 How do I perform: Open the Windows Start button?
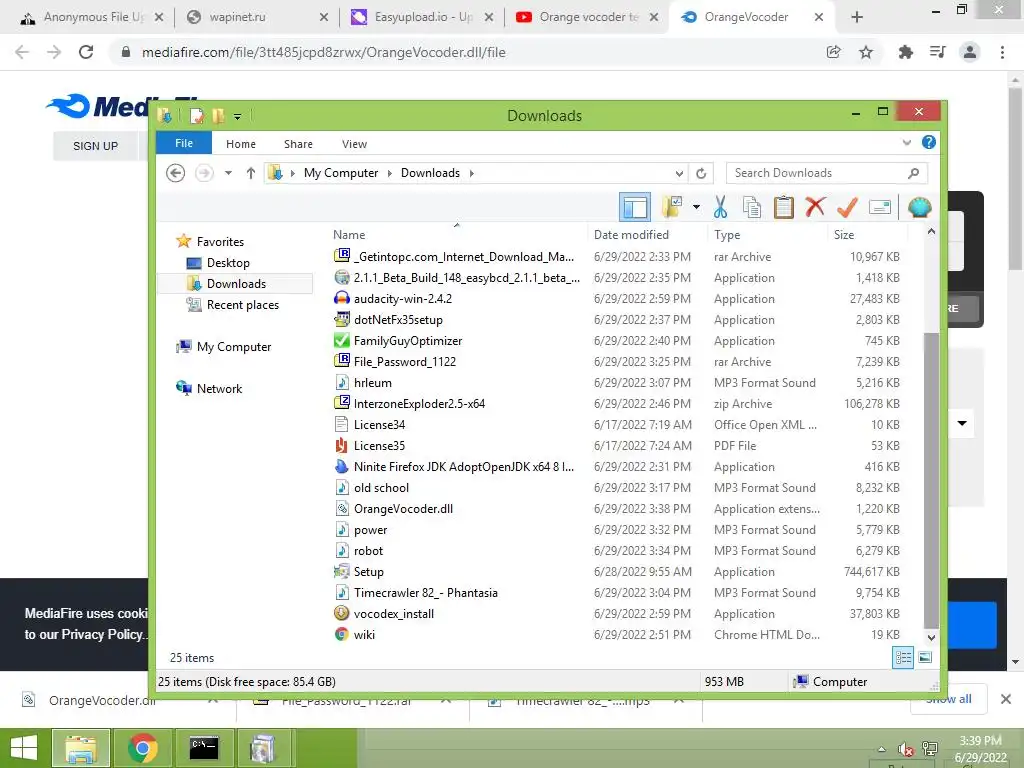click(24, 748)
